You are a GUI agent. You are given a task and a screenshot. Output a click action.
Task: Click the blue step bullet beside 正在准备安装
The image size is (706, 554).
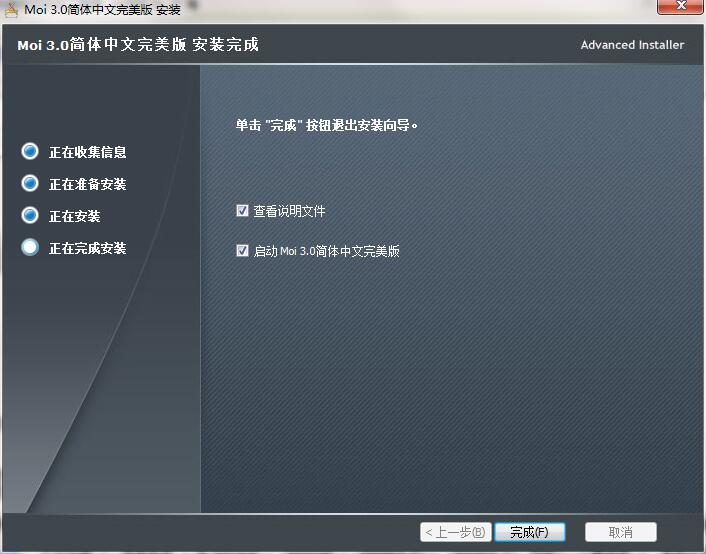coord(30,183)
